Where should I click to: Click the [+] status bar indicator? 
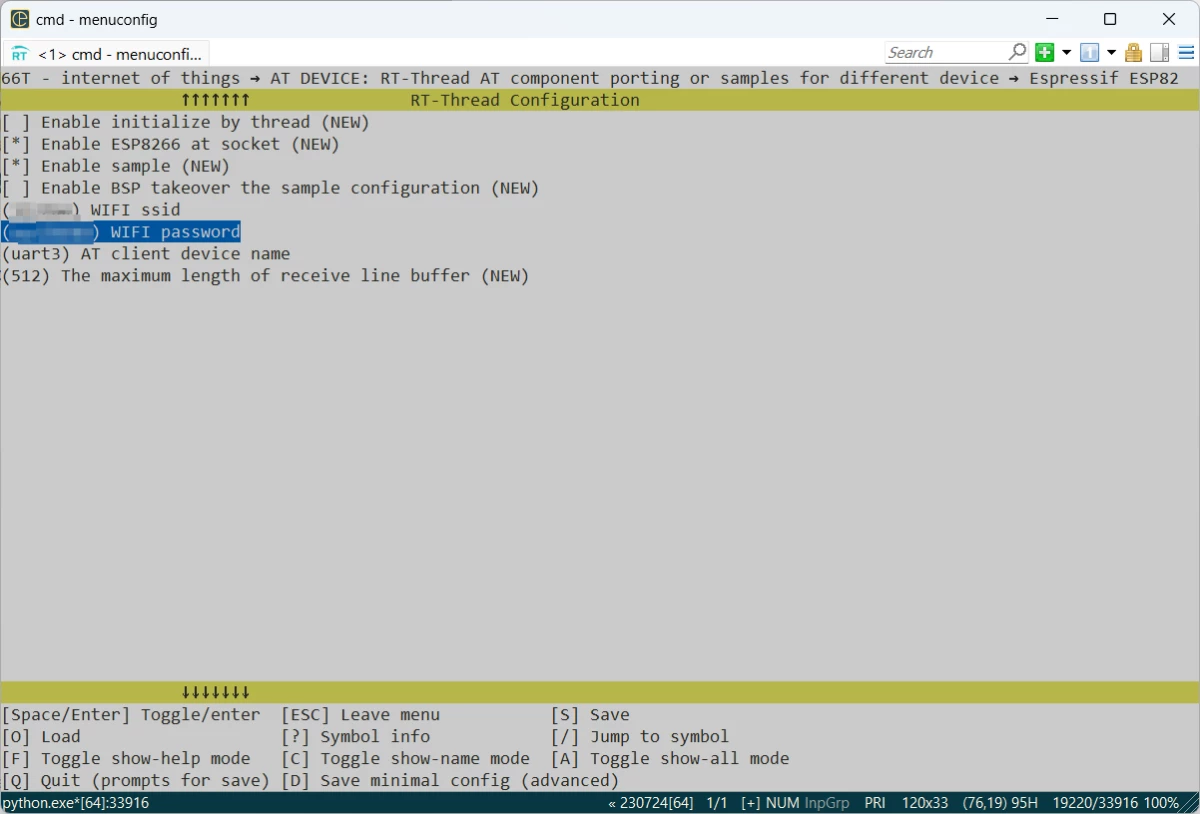751,803
